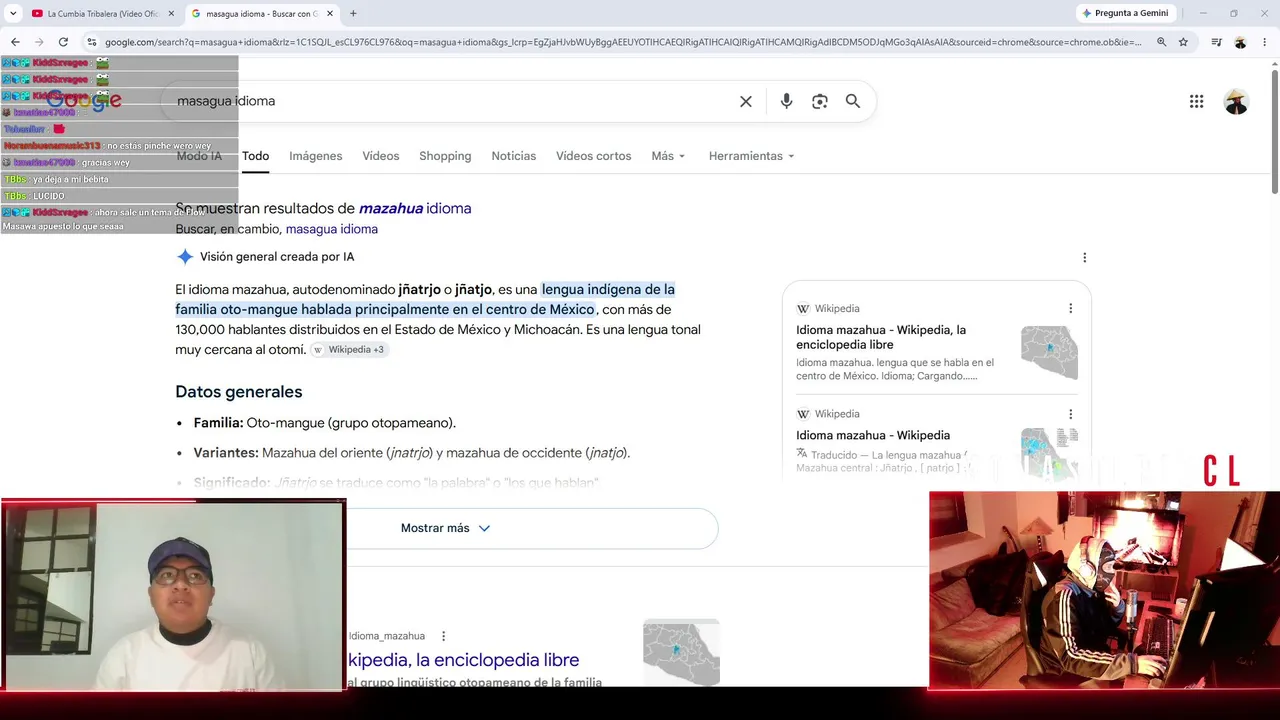Click the first Wikipedia card map thumbnail
This screenshot has height=720, width=1280.
pos(1049,352)
